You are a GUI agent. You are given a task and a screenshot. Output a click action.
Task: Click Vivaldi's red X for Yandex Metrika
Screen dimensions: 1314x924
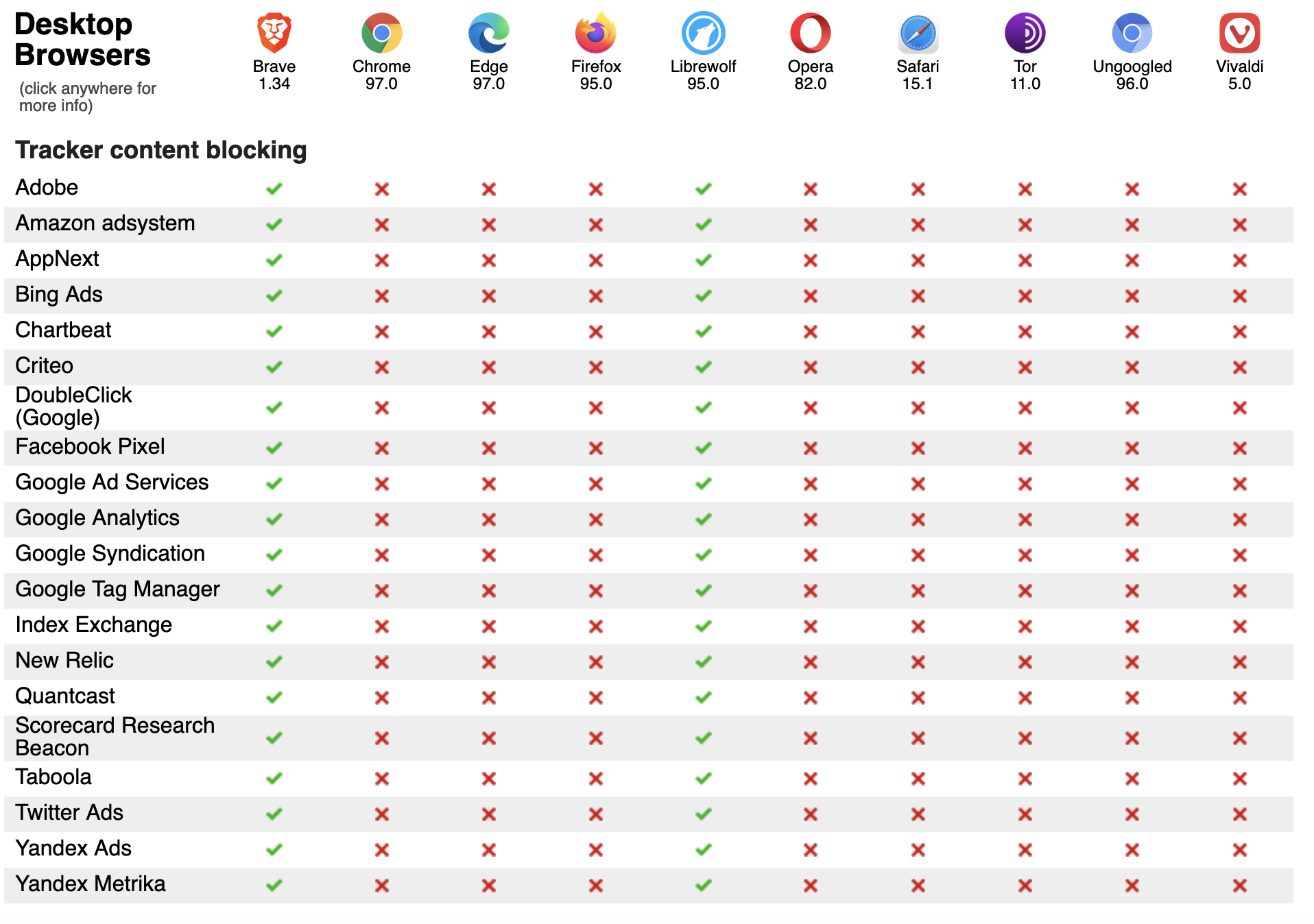coord(1239,886)
